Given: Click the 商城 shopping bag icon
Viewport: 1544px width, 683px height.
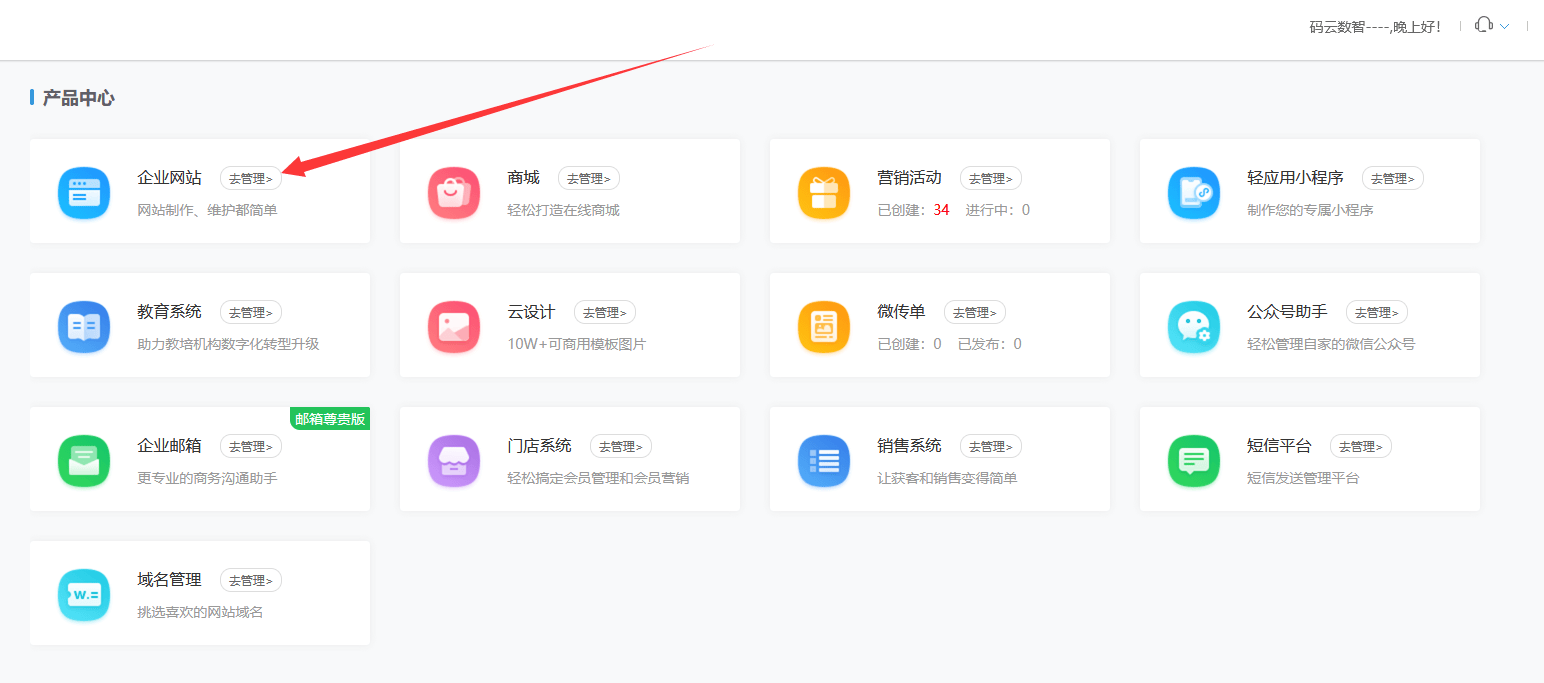Looking at the screenshot, I should 454,193.
